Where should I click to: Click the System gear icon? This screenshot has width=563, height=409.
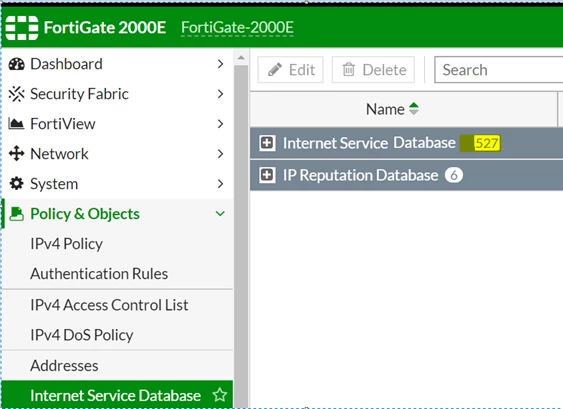pos(16,183)
